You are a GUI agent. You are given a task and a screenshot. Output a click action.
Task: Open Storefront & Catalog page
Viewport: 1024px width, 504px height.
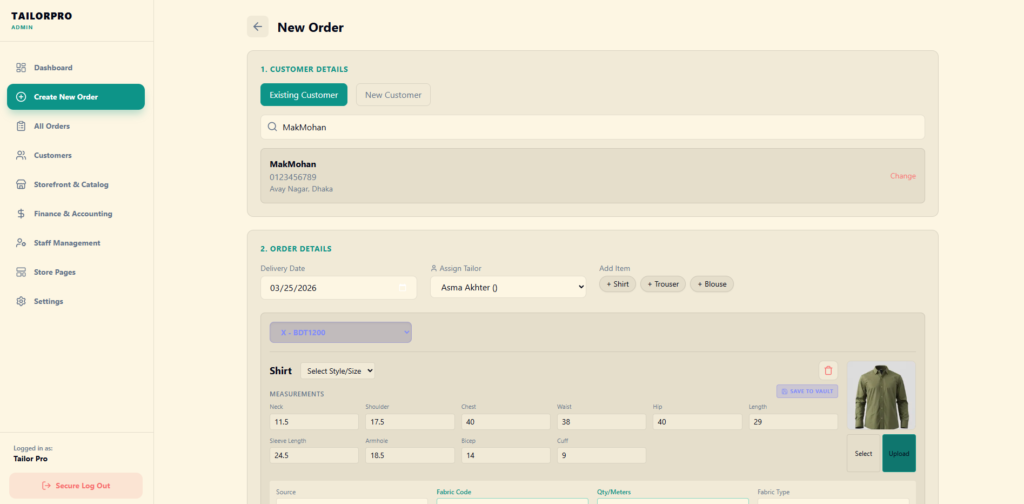tap(70, 184)
